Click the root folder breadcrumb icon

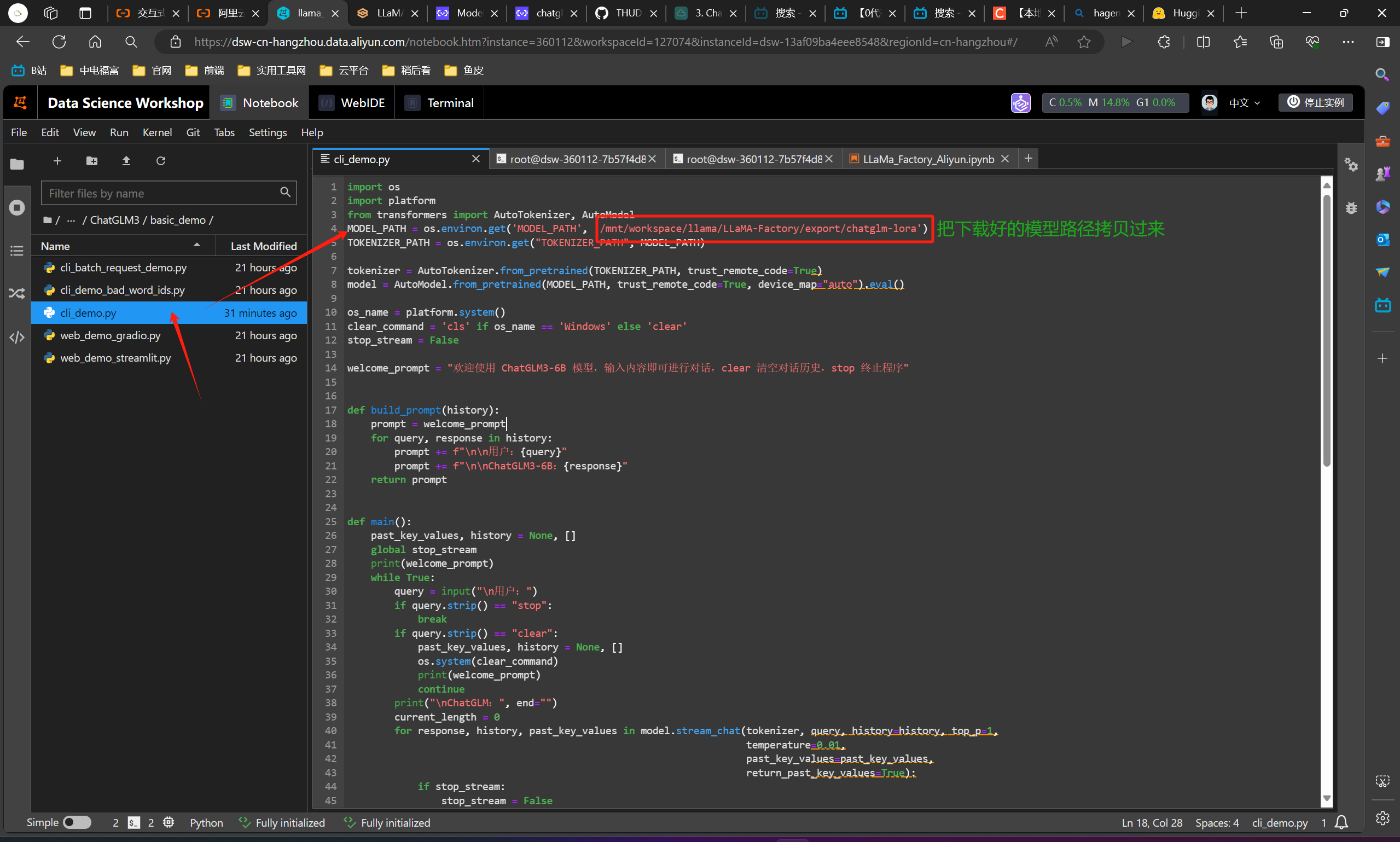pyautogui.click(x=48, y=220)
